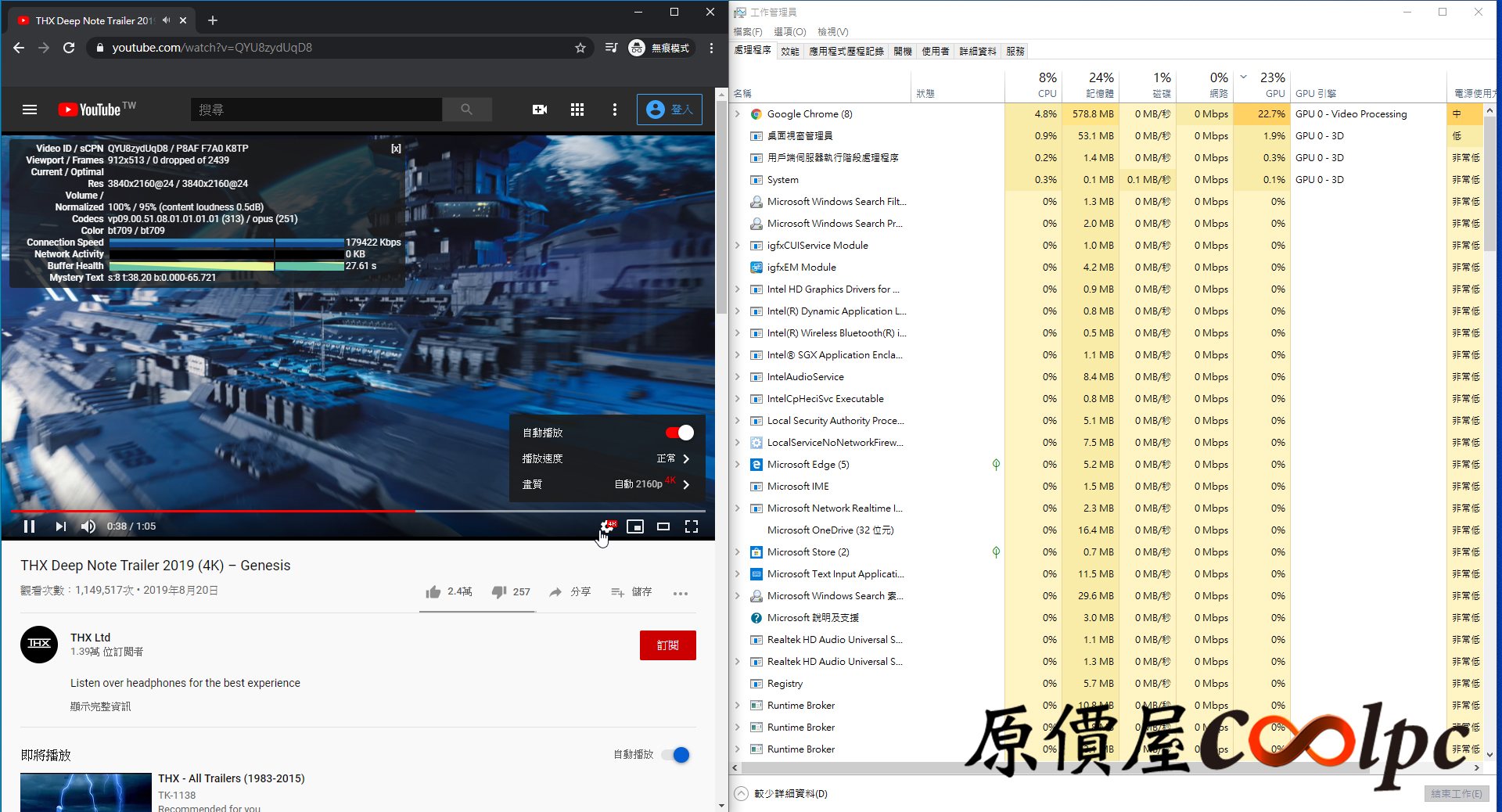The image size is (1502, 812).
Task: Expand Microsoft Store process group
Action: click(x=738, y=552)
